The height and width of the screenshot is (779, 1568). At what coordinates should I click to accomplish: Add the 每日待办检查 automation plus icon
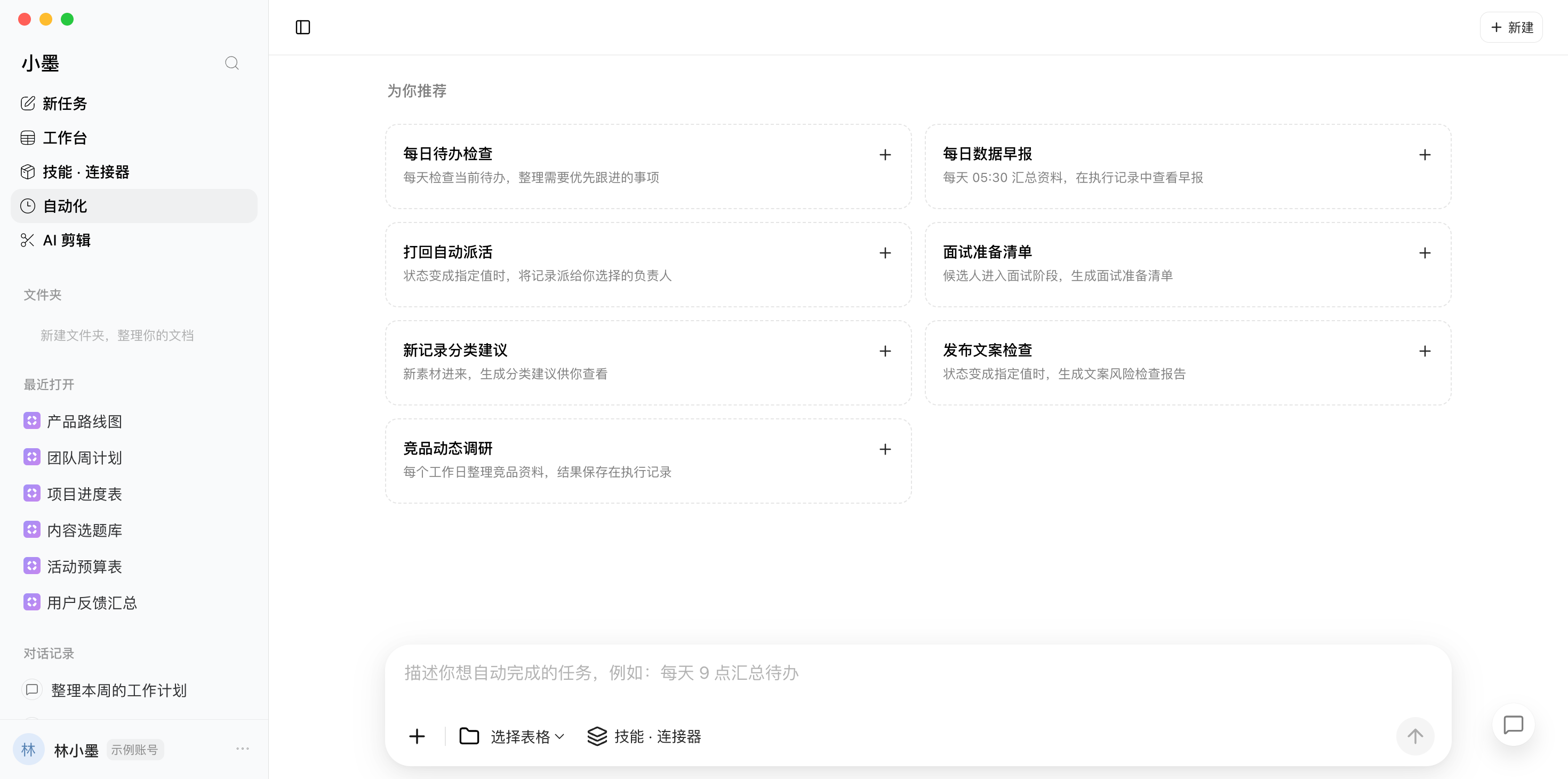tap(885, 155)
